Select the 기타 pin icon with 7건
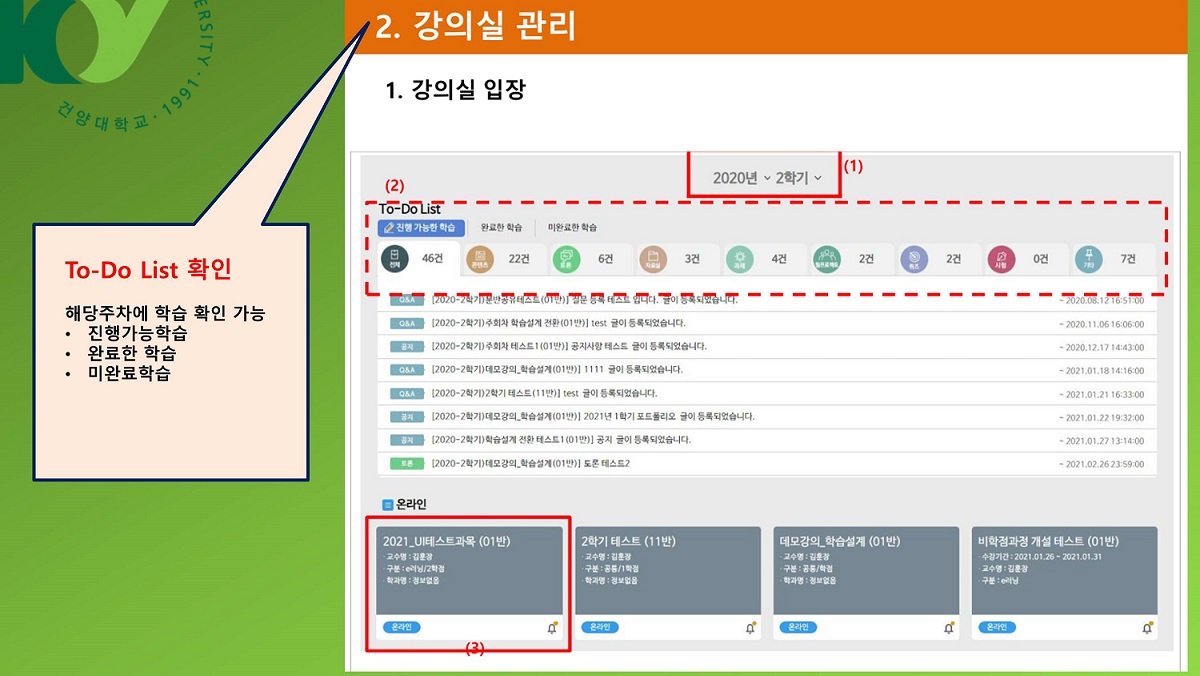 tap(1087, 259)
